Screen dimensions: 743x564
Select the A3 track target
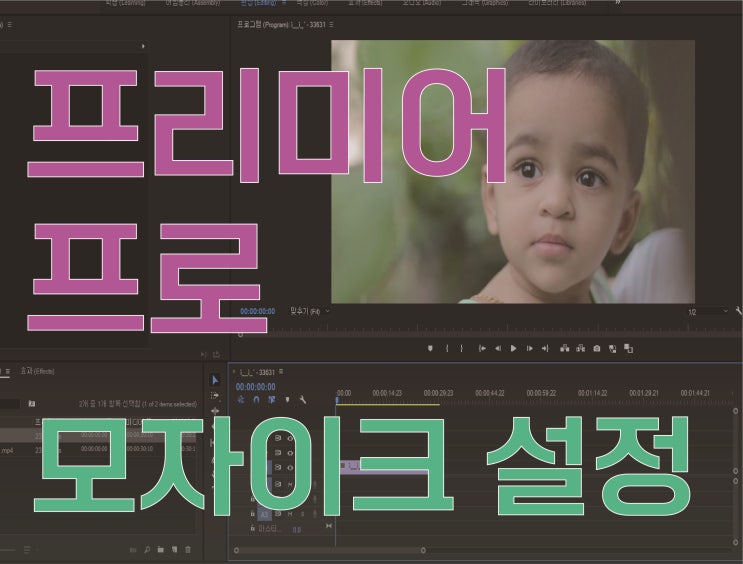[x=264, y=514]
